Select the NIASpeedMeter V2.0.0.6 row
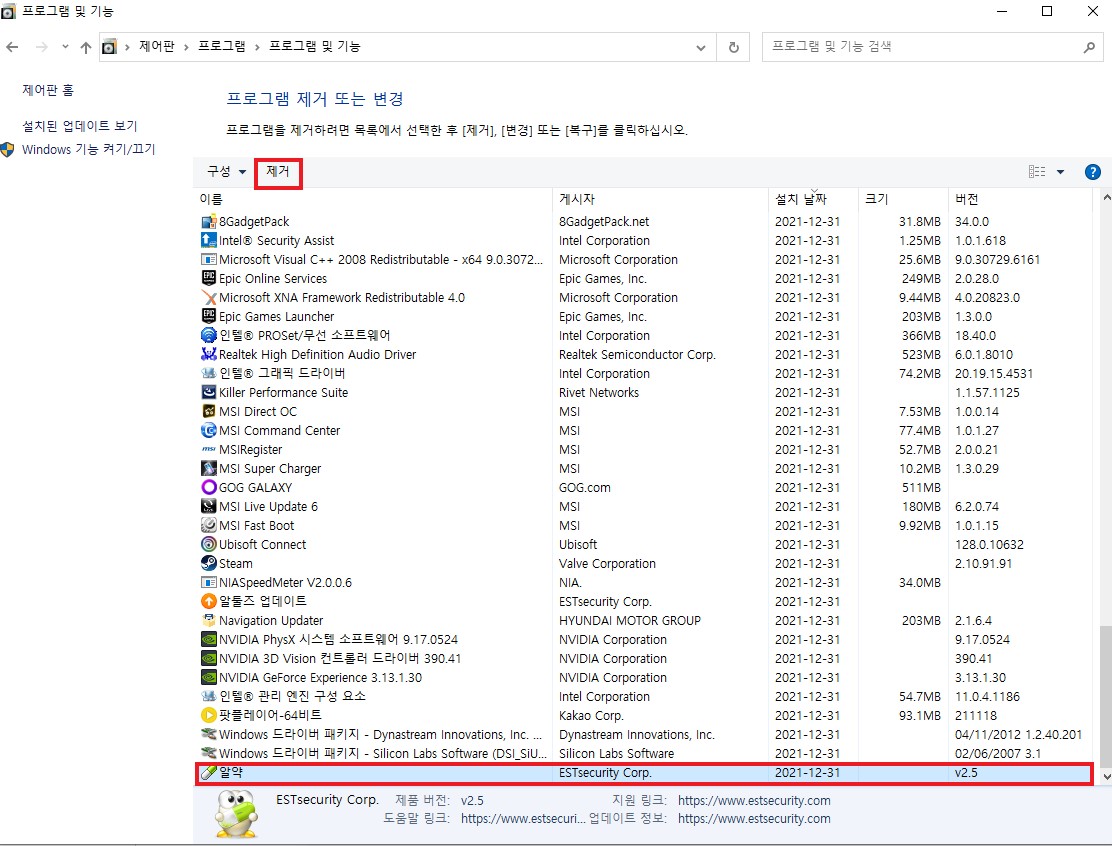Image resolution: width=1112 pixels, height=846 pixels. tap(643, 583)
